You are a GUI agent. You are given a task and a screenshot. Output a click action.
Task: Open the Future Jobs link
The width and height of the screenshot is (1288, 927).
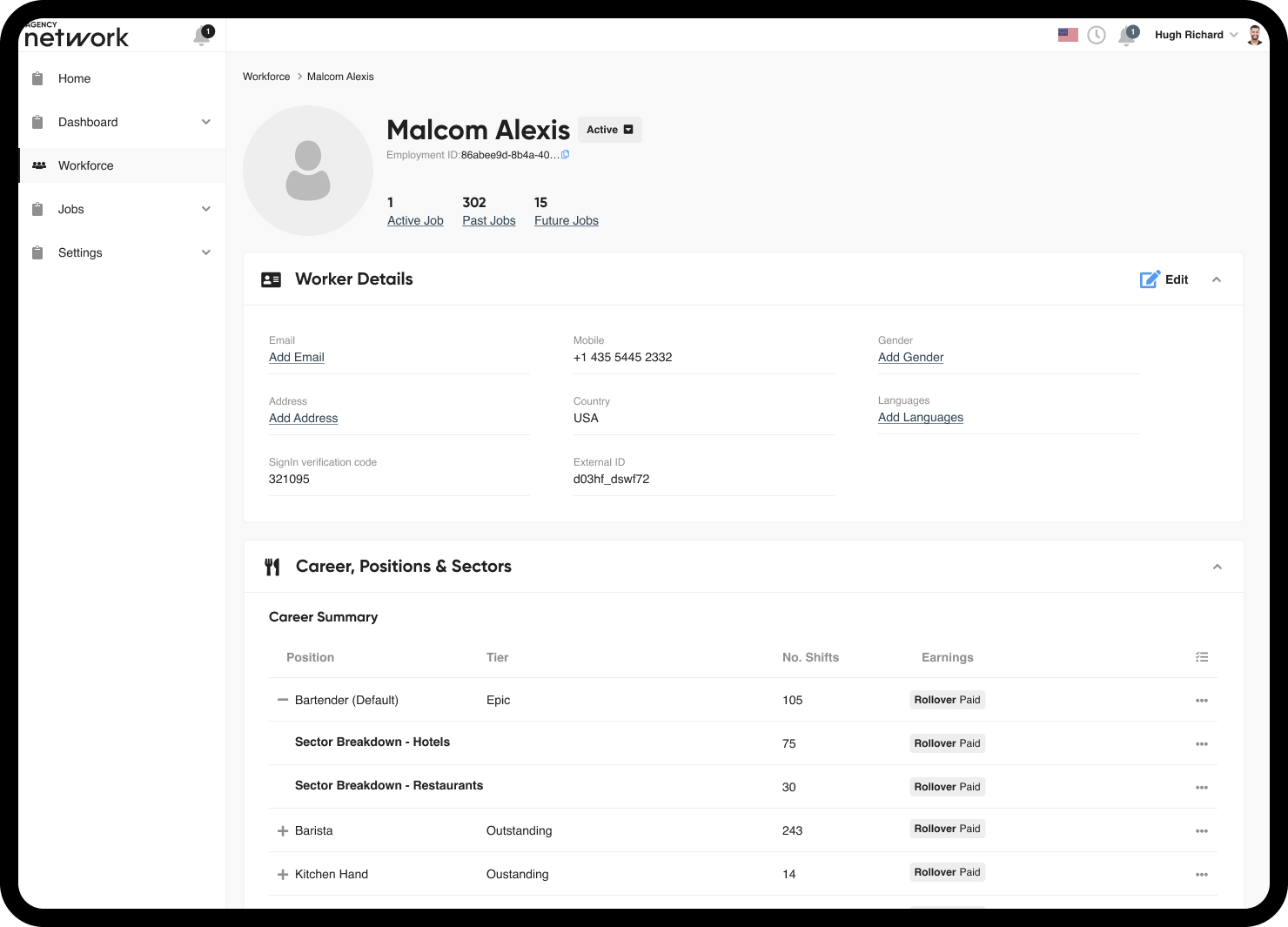567,221
